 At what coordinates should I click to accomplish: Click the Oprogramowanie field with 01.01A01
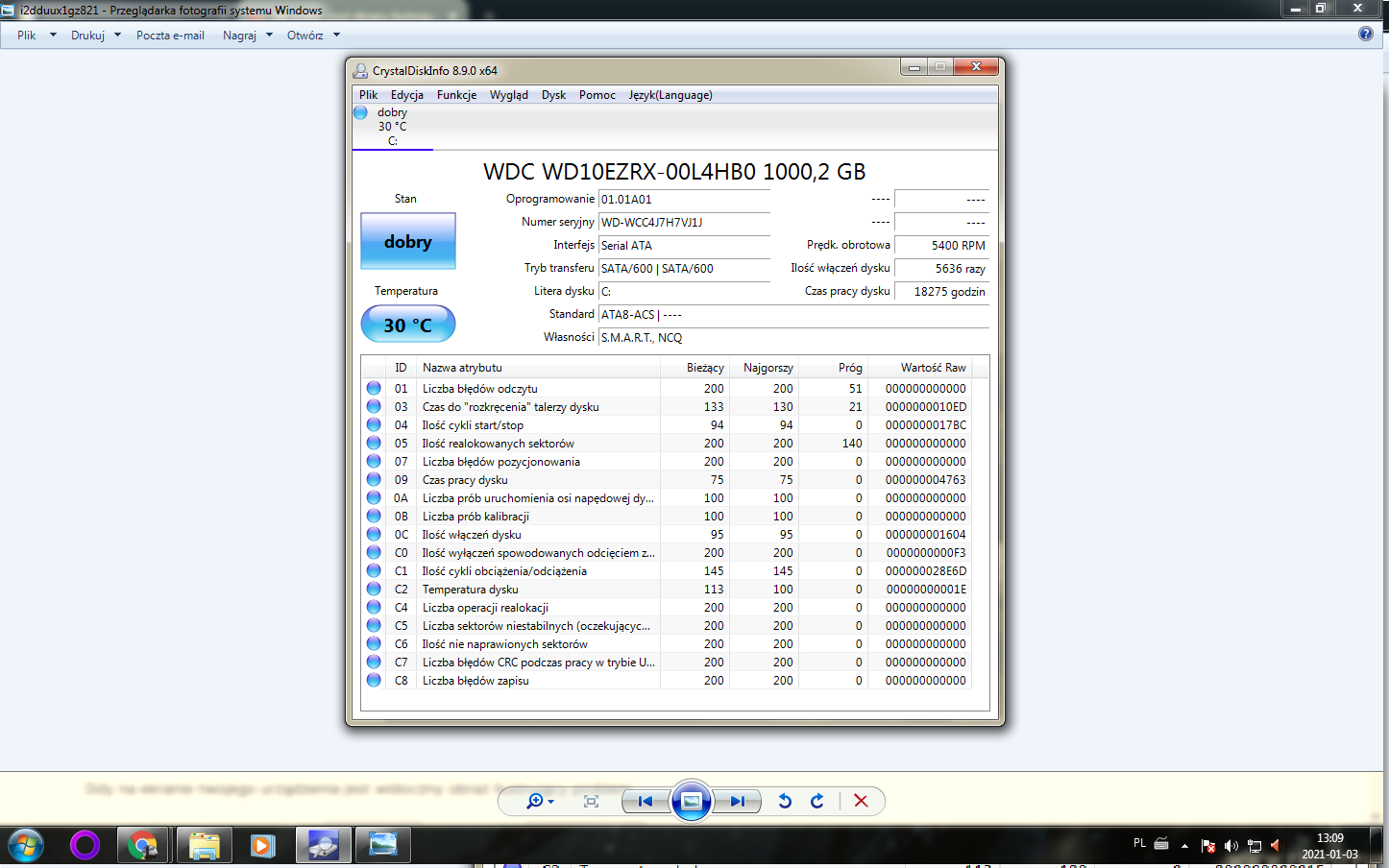(684, 200)
